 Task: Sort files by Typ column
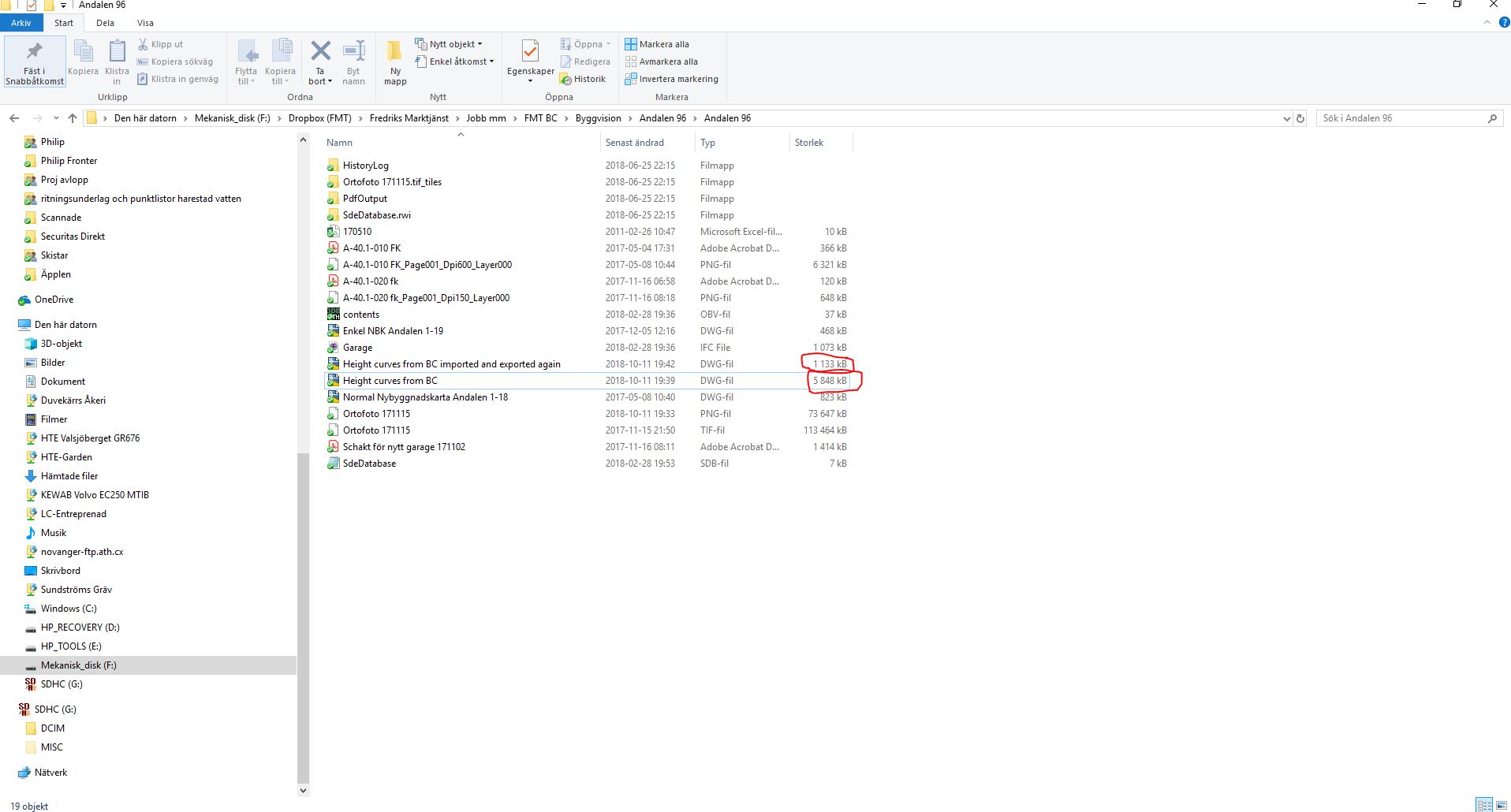(742, 143)
